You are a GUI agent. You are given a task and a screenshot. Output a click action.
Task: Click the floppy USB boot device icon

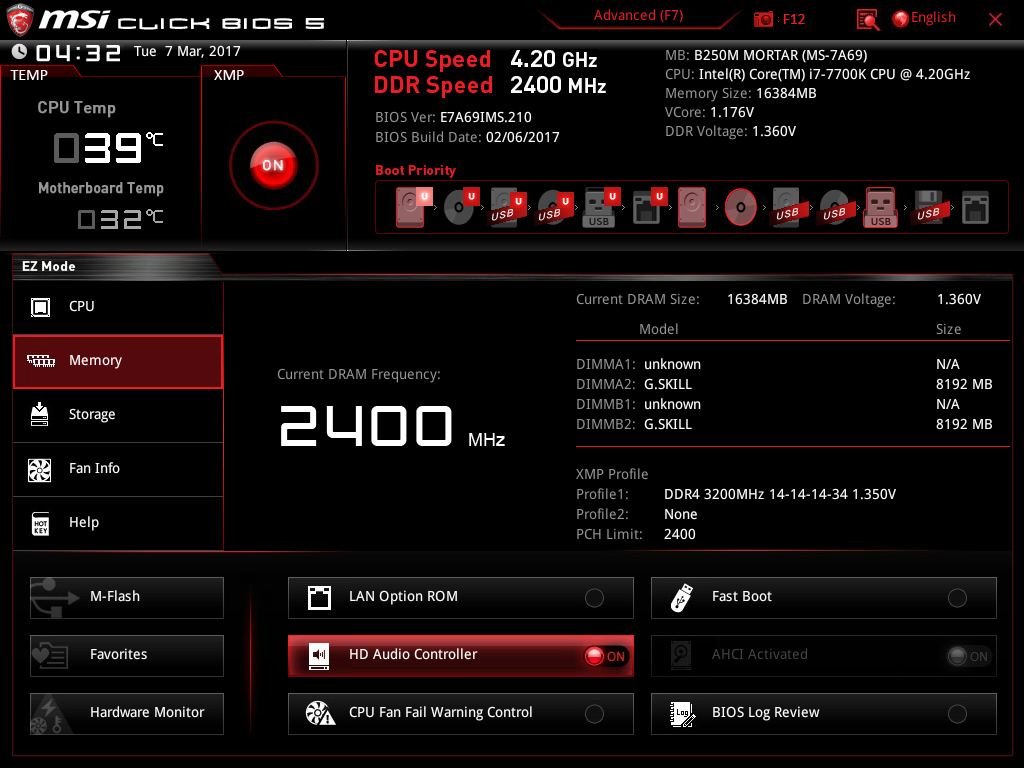click(x=927, y=208)
